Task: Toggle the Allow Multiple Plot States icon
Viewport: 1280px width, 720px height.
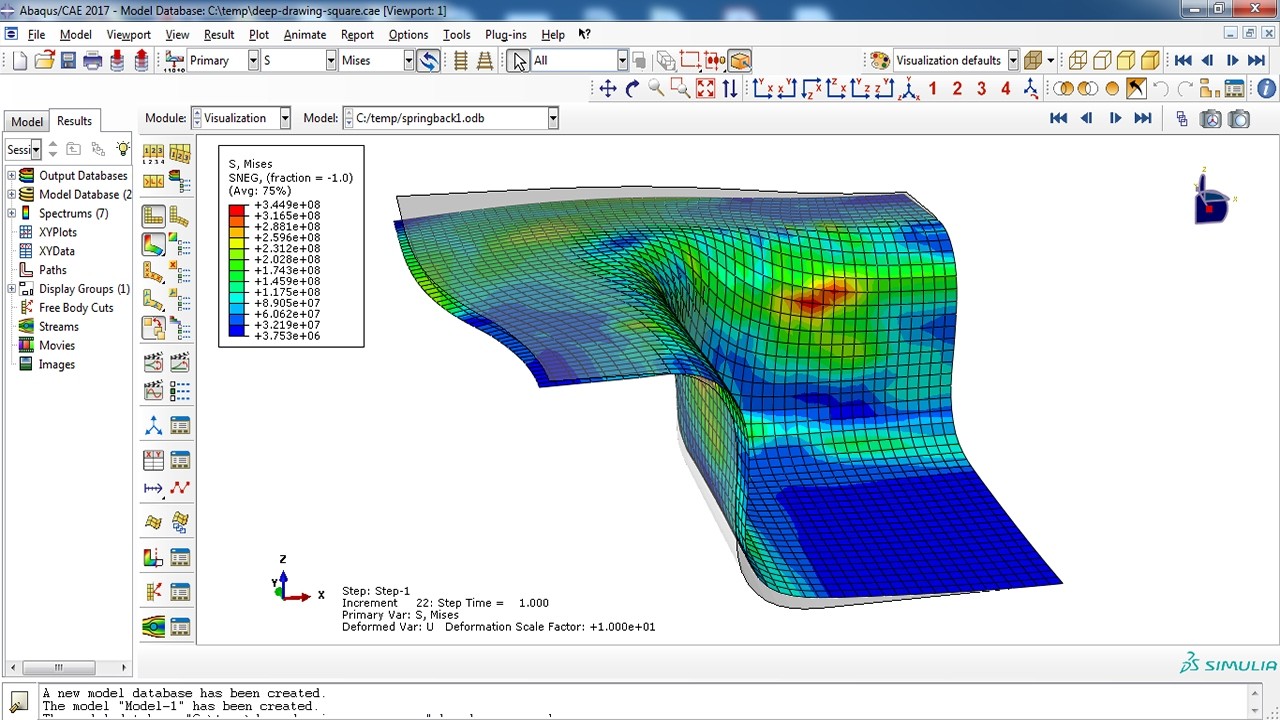Action: click(153, 328)
